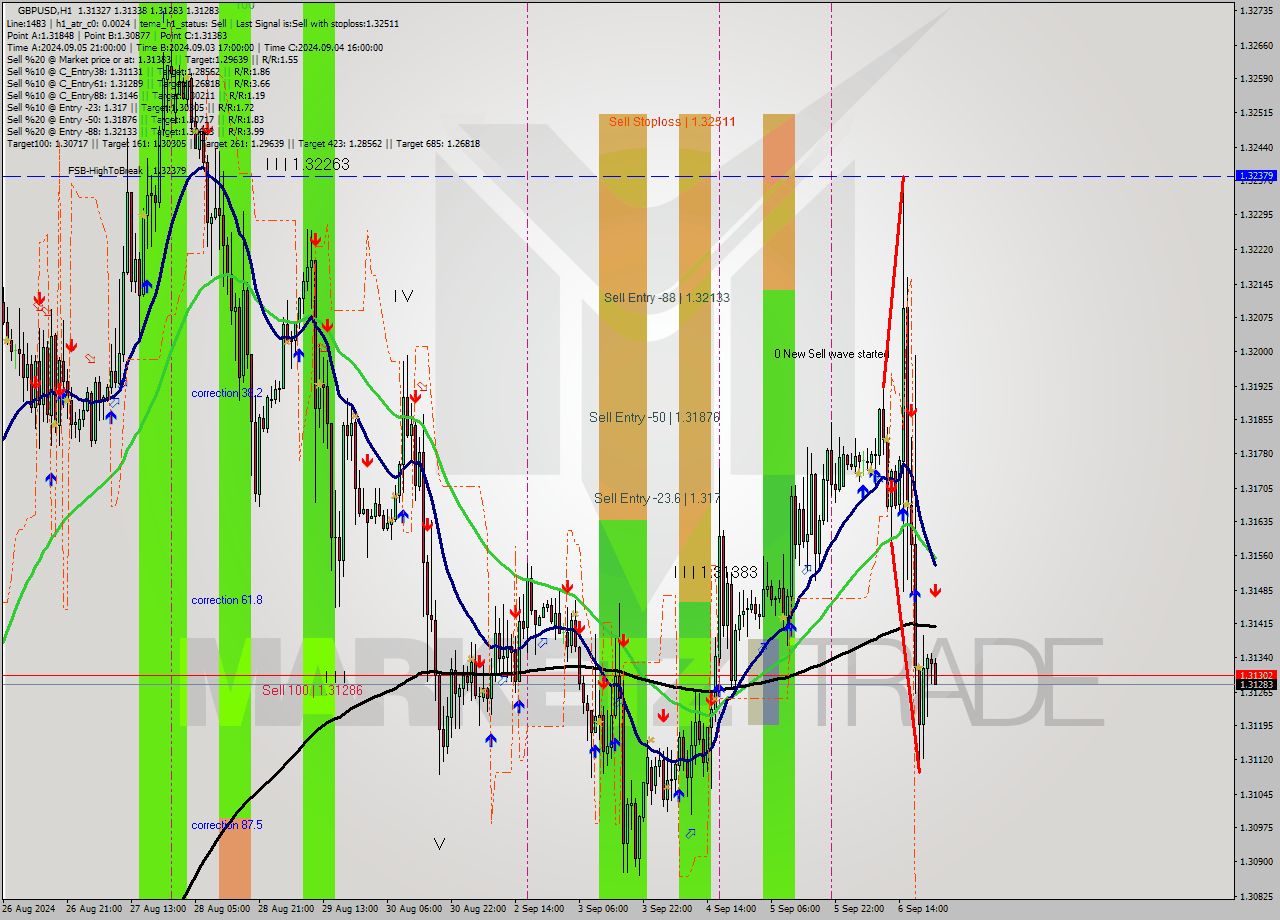This screenshot has width=1280, height=920.
Task: Click the '6 Sep 14:00' time axis label
Action: [x=924, y=909]
